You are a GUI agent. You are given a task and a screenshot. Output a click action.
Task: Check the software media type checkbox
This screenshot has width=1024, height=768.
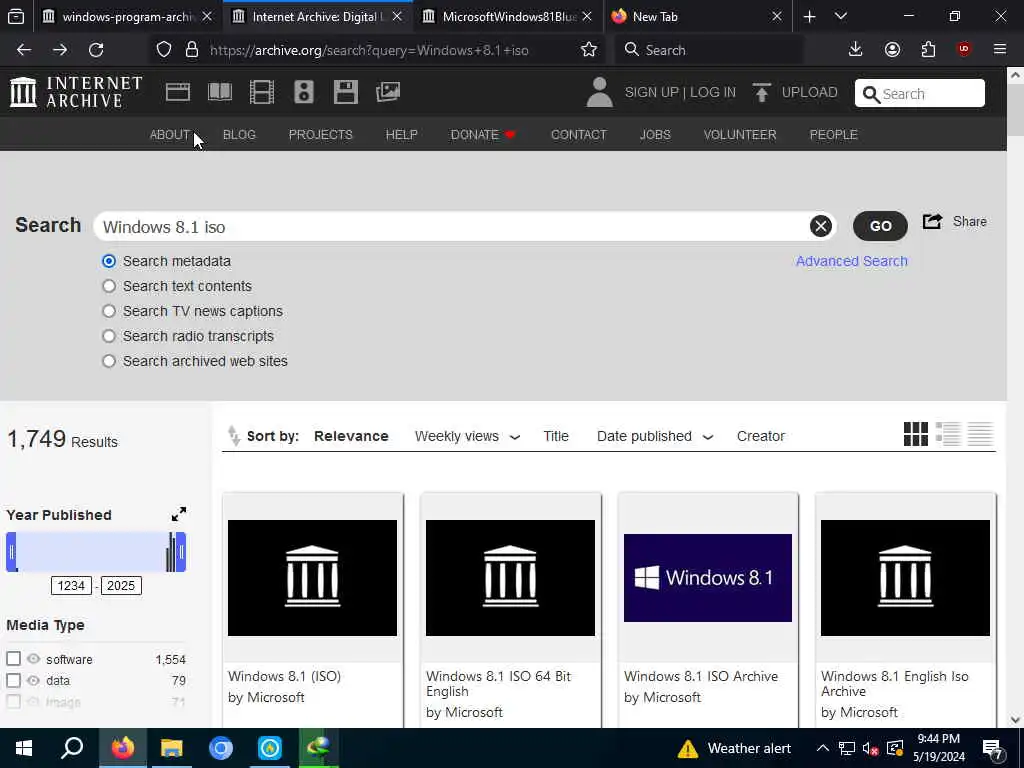click(14, 658)
